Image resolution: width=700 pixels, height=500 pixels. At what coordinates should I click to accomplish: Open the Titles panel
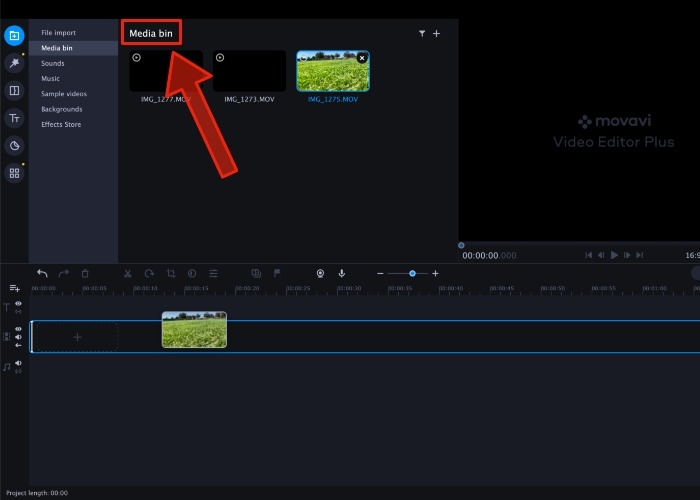point(14,118)
